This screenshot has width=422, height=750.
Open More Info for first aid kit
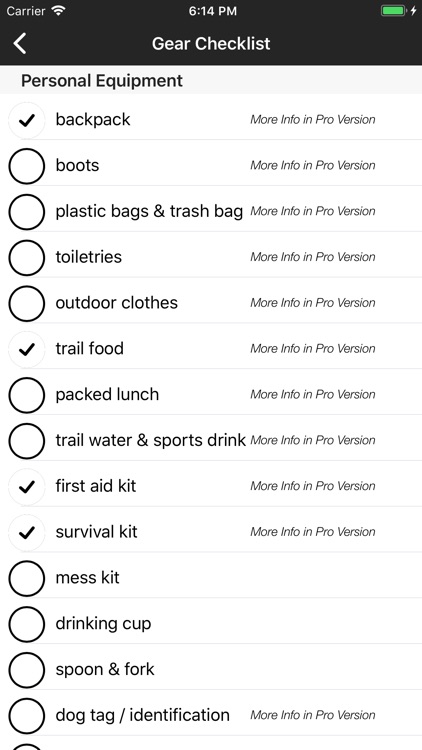pyautogui.click(x=313, y=486)
